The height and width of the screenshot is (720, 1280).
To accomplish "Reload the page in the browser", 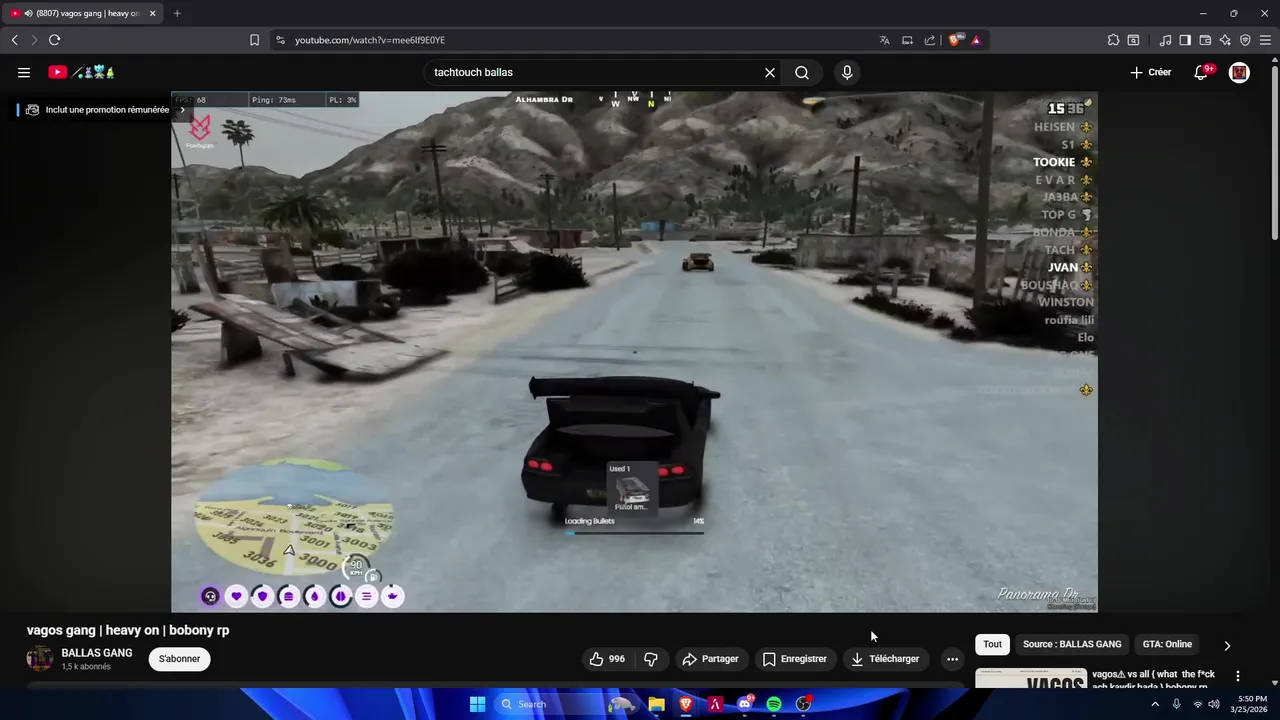I will 54,40.
